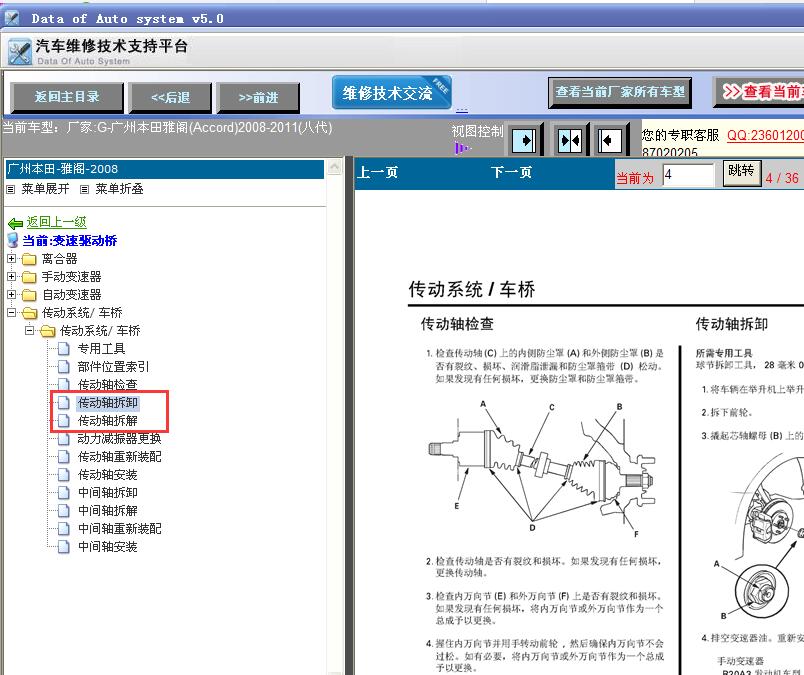
Task: Click the current 变速驱动桥 node icon
Action: point(13,240)
